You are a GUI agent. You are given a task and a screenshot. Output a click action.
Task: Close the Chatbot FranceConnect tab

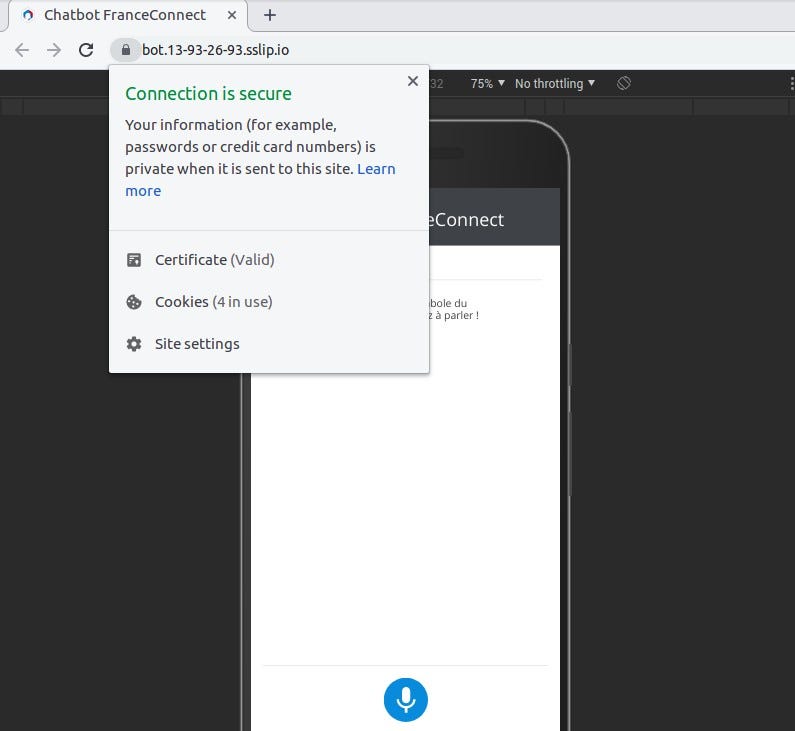click(232, 15)
